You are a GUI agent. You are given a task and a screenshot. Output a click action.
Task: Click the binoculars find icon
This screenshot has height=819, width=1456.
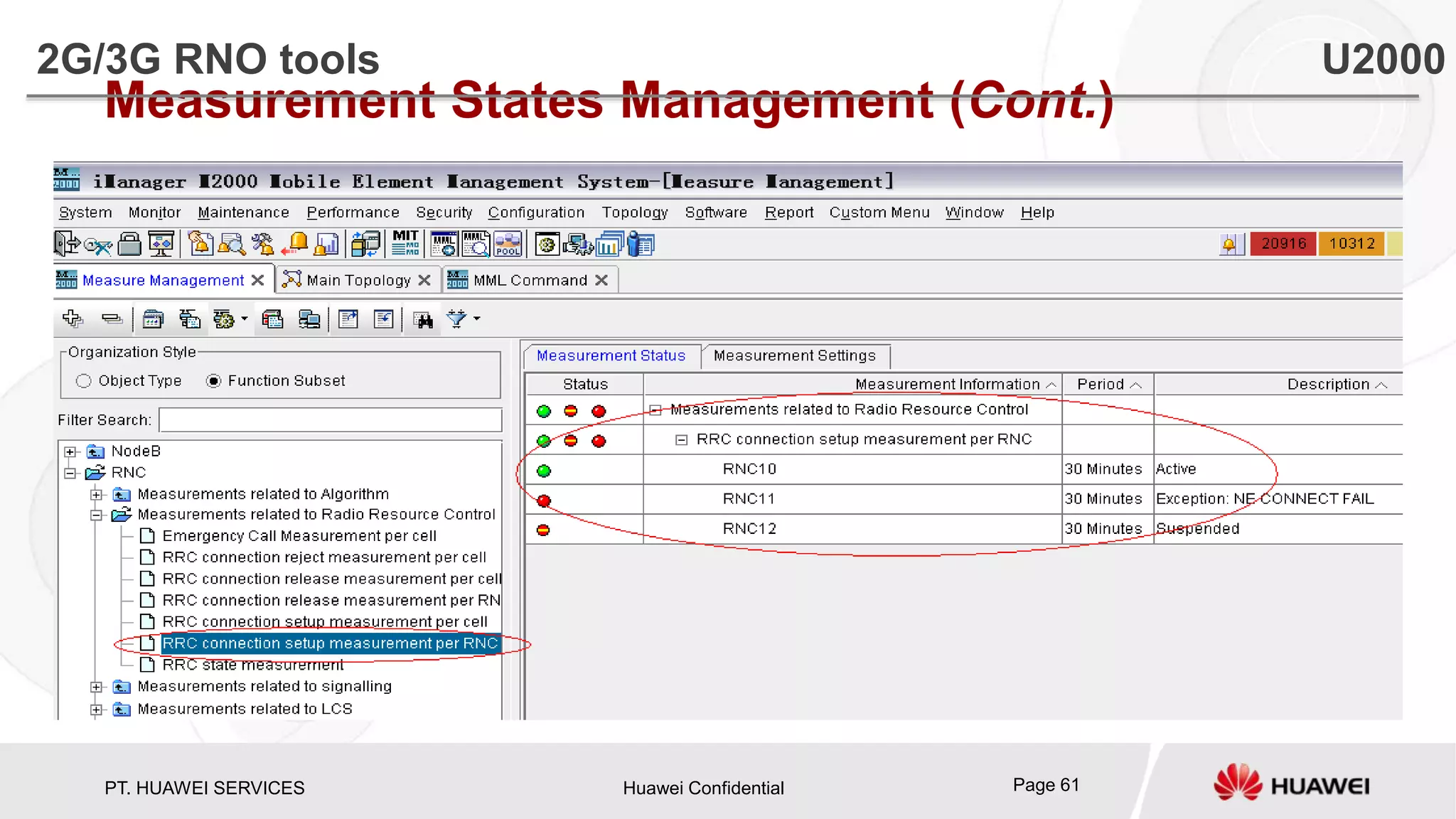[x=424, y=320]
